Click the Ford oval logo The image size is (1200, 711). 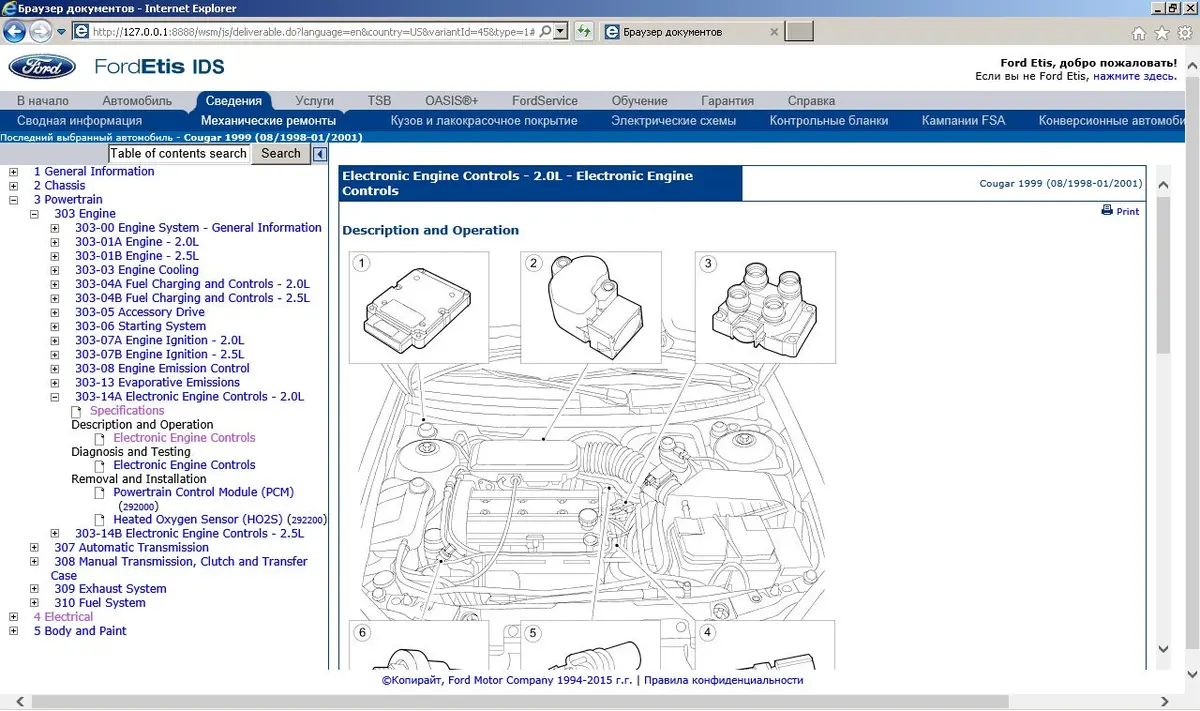42,67
